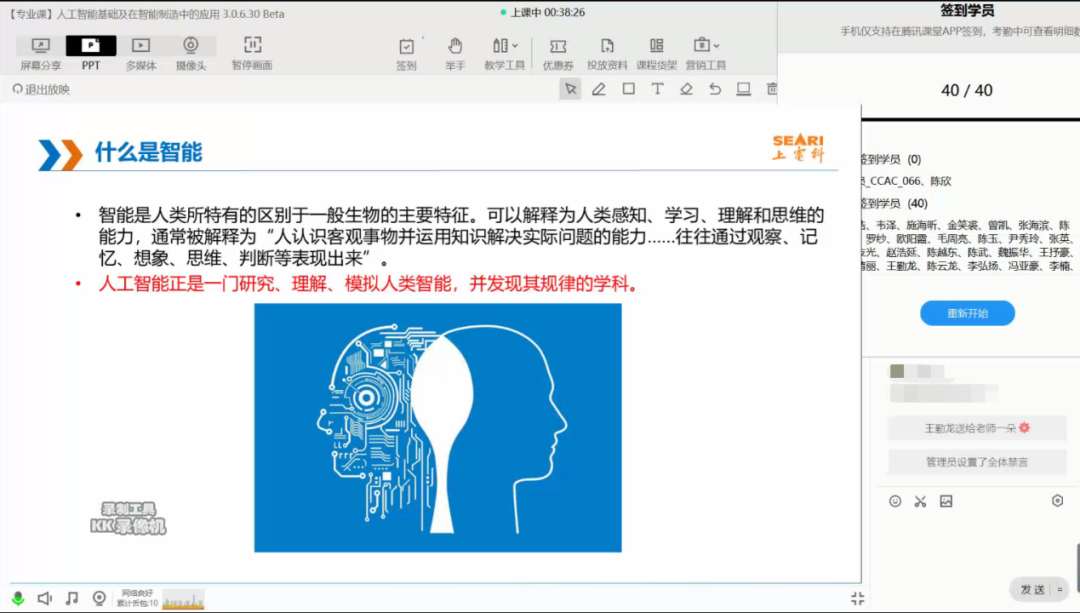Click 退出放映 to exit slideshow
Screen dimensions: 1080x613
[41, 89]
